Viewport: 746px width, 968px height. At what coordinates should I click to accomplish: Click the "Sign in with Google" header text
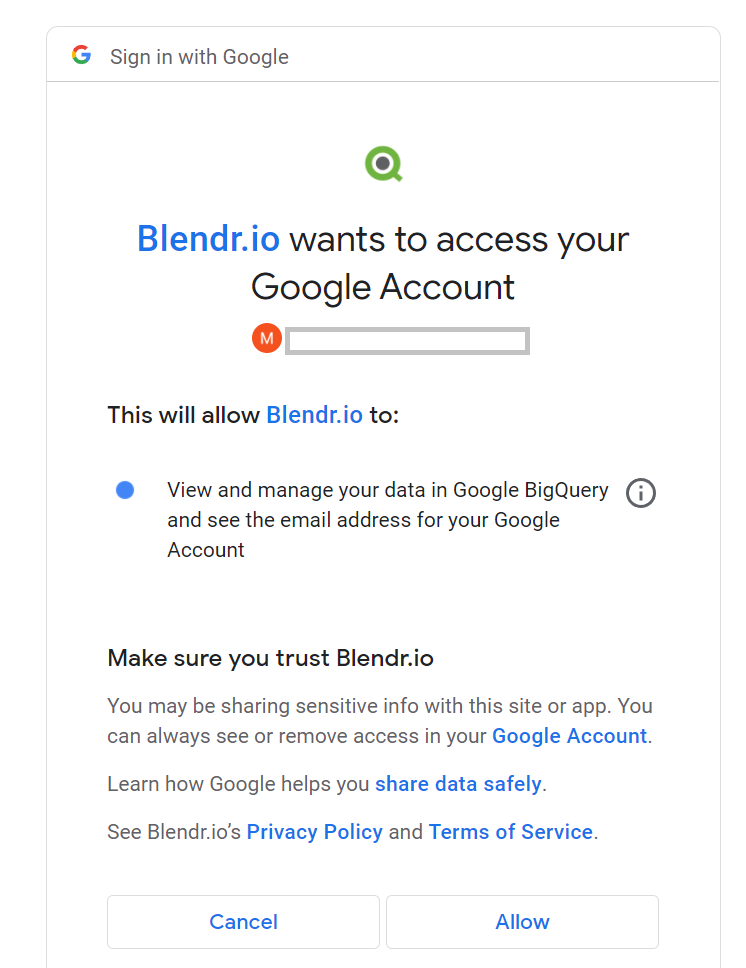click(199, 57)
